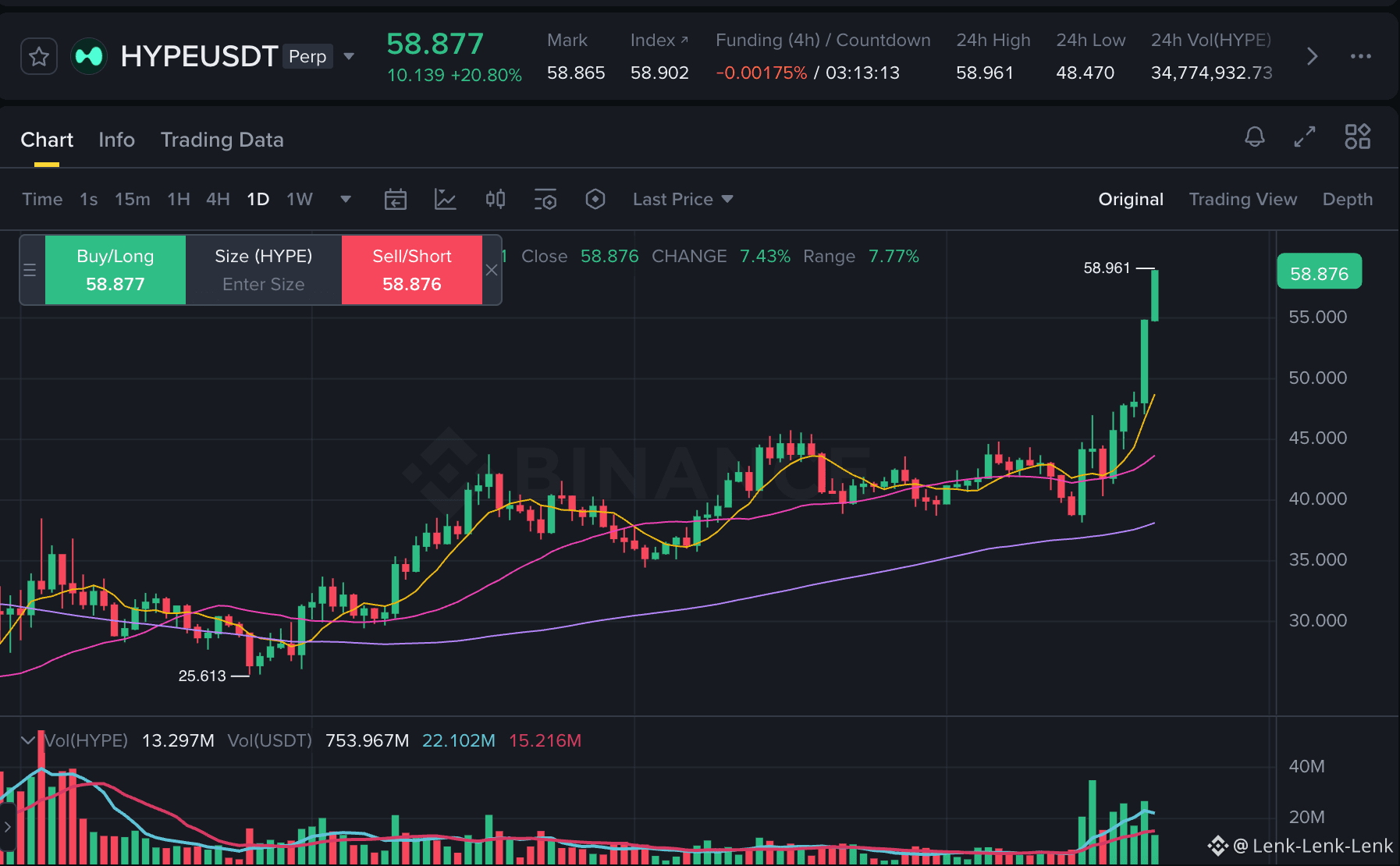Close the quick order widget

click(x=492, y=270)
